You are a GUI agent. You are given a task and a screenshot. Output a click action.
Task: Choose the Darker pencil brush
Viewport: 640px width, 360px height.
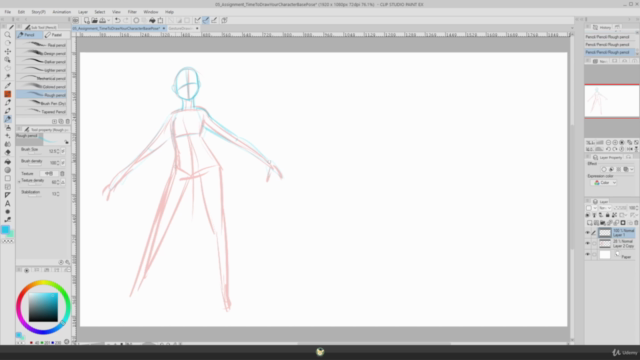point(42,62)
